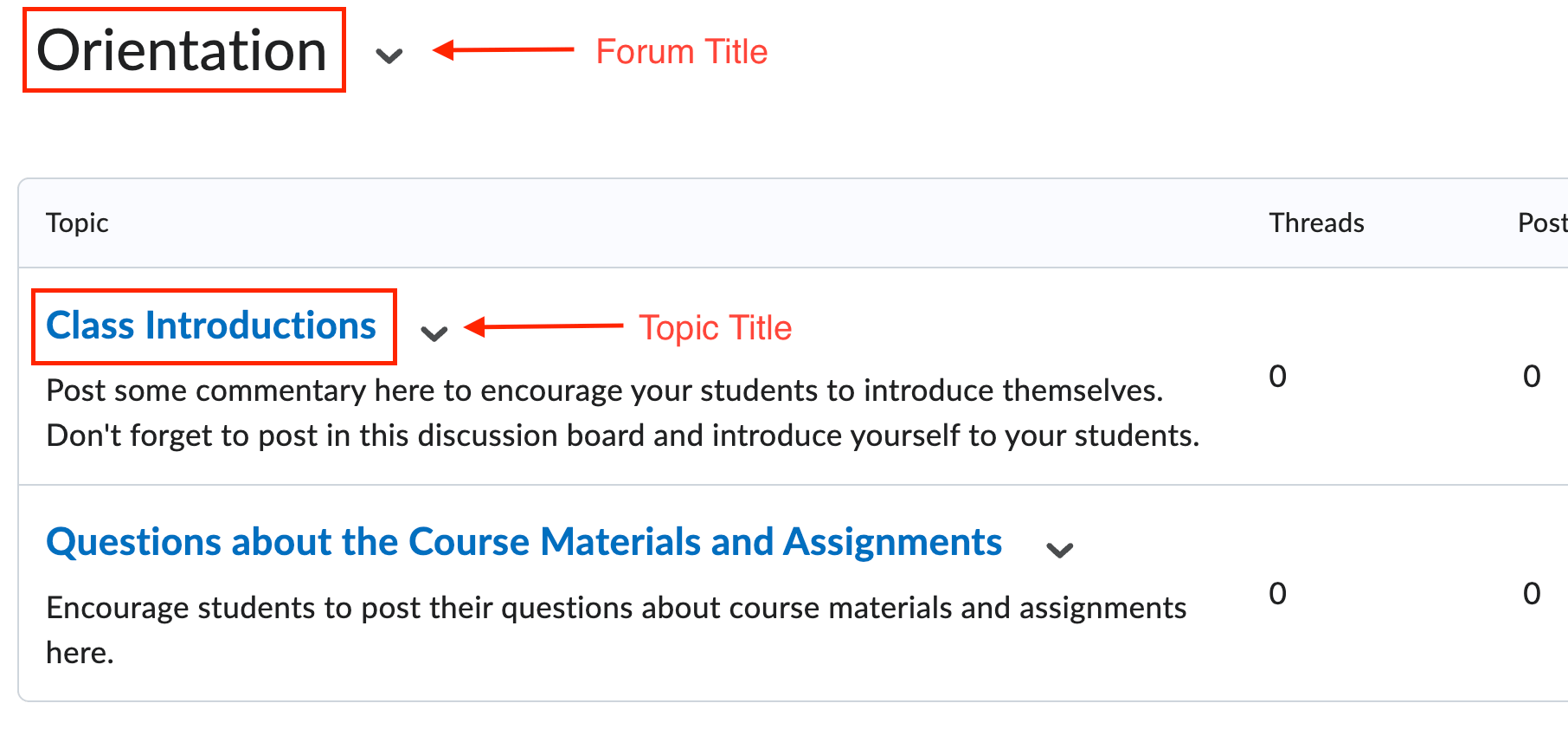
Task: Click the thread count for the Questions topic
Action: tap(1277, 593)
